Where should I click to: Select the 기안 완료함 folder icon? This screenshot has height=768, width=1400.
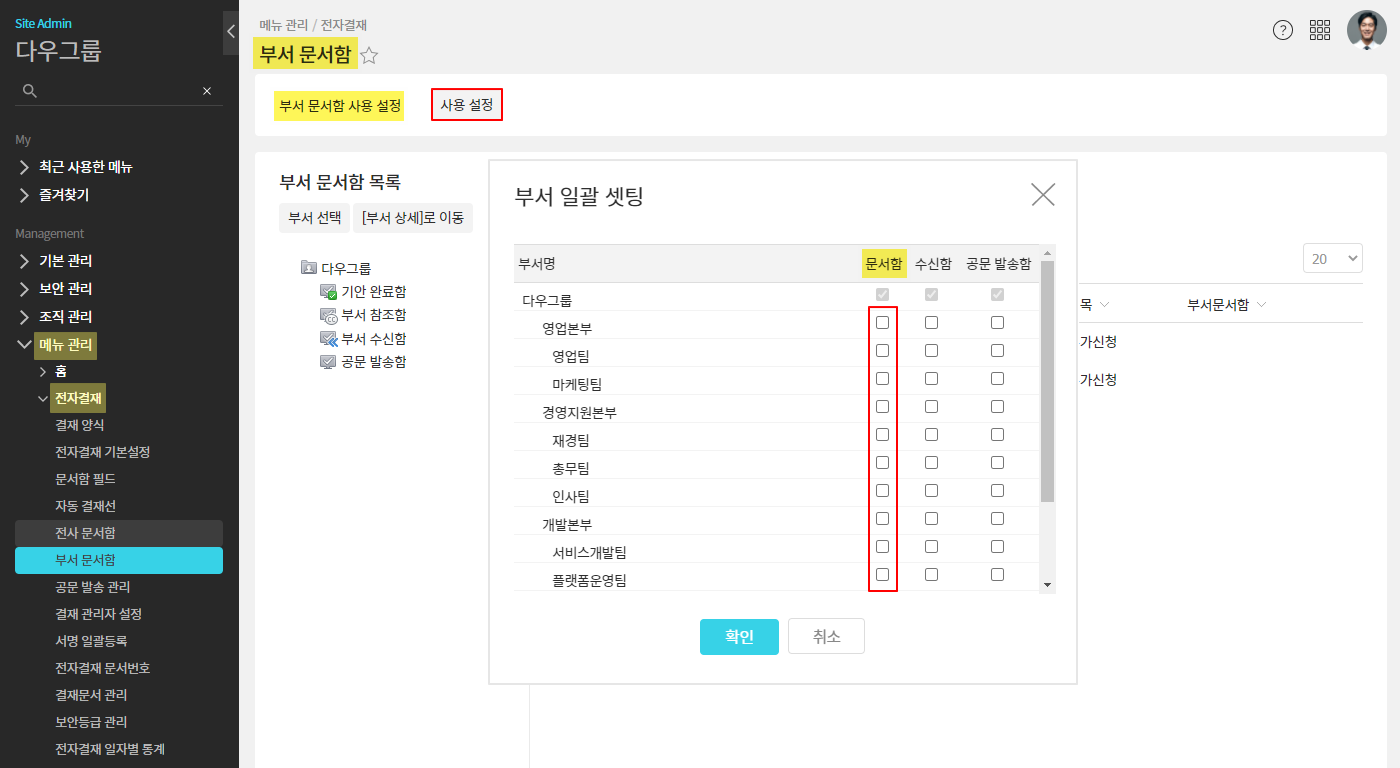(x=329, y=291)
